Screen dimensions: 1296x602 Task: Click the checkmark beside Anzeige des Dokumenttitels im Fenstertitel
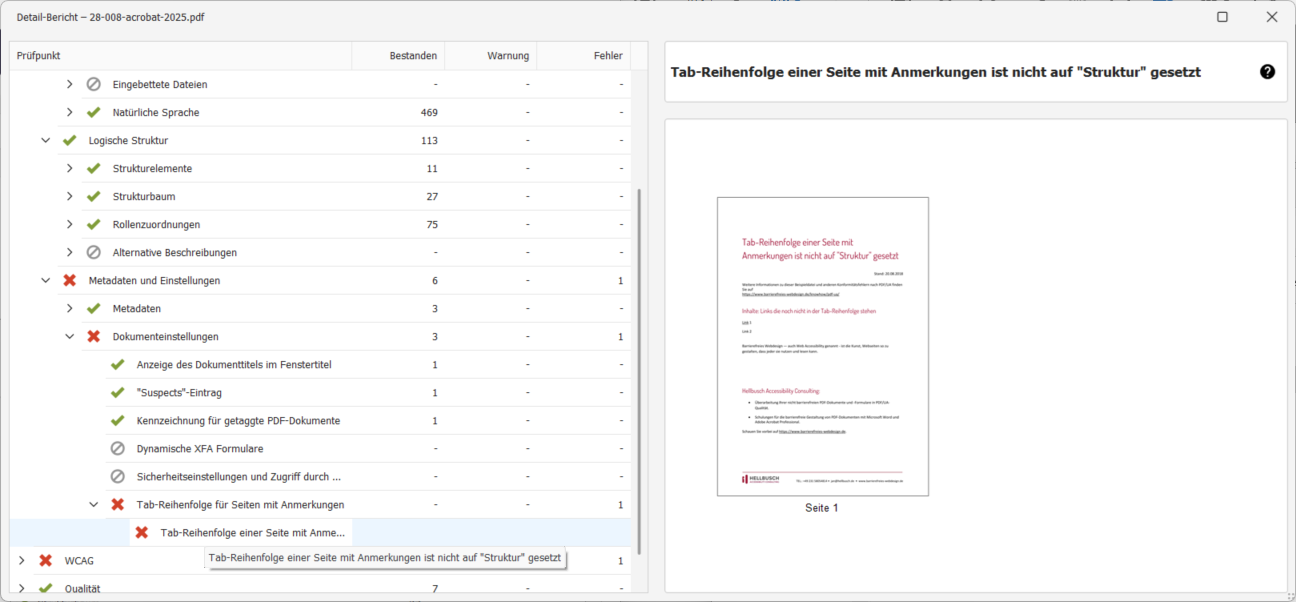click(117, 364)
